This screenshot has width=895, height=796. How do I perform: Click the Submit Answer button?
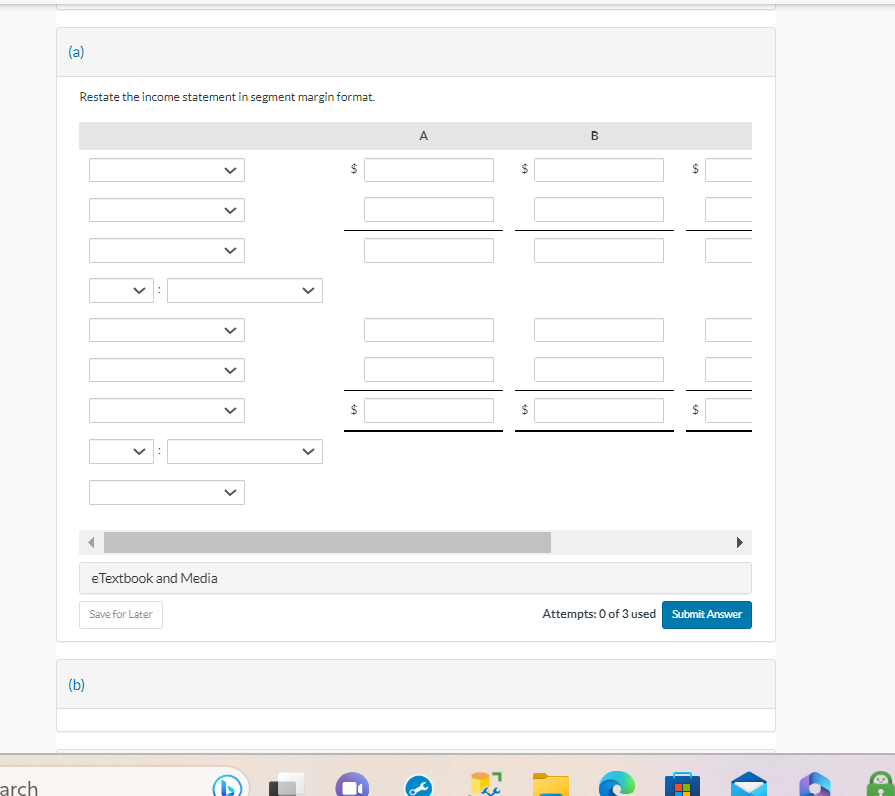(x=707, y=615)
